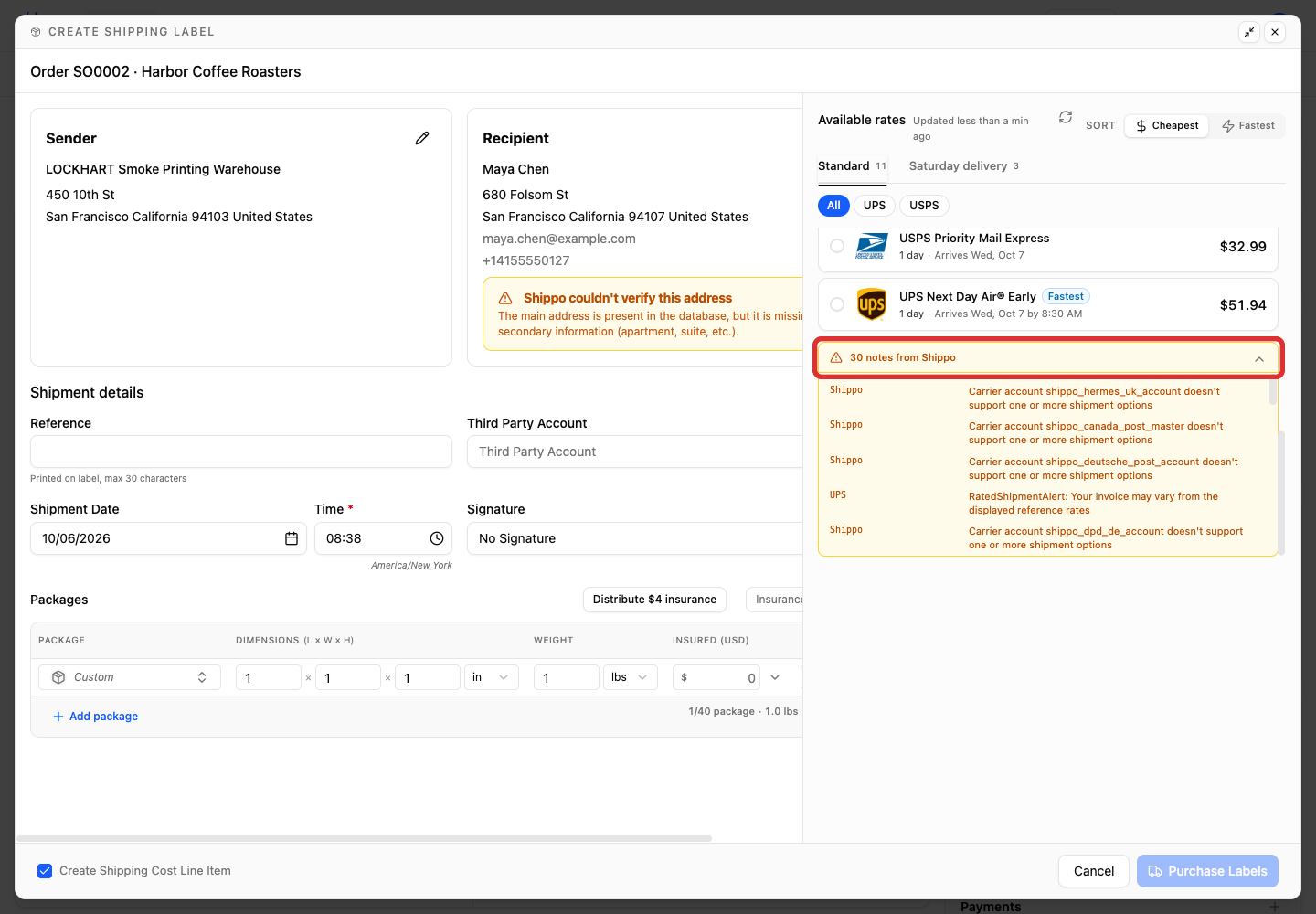1316x914 pixels.
Task: Select the USPS Priority Mail Express rate
Action: (x=837, y=246)
